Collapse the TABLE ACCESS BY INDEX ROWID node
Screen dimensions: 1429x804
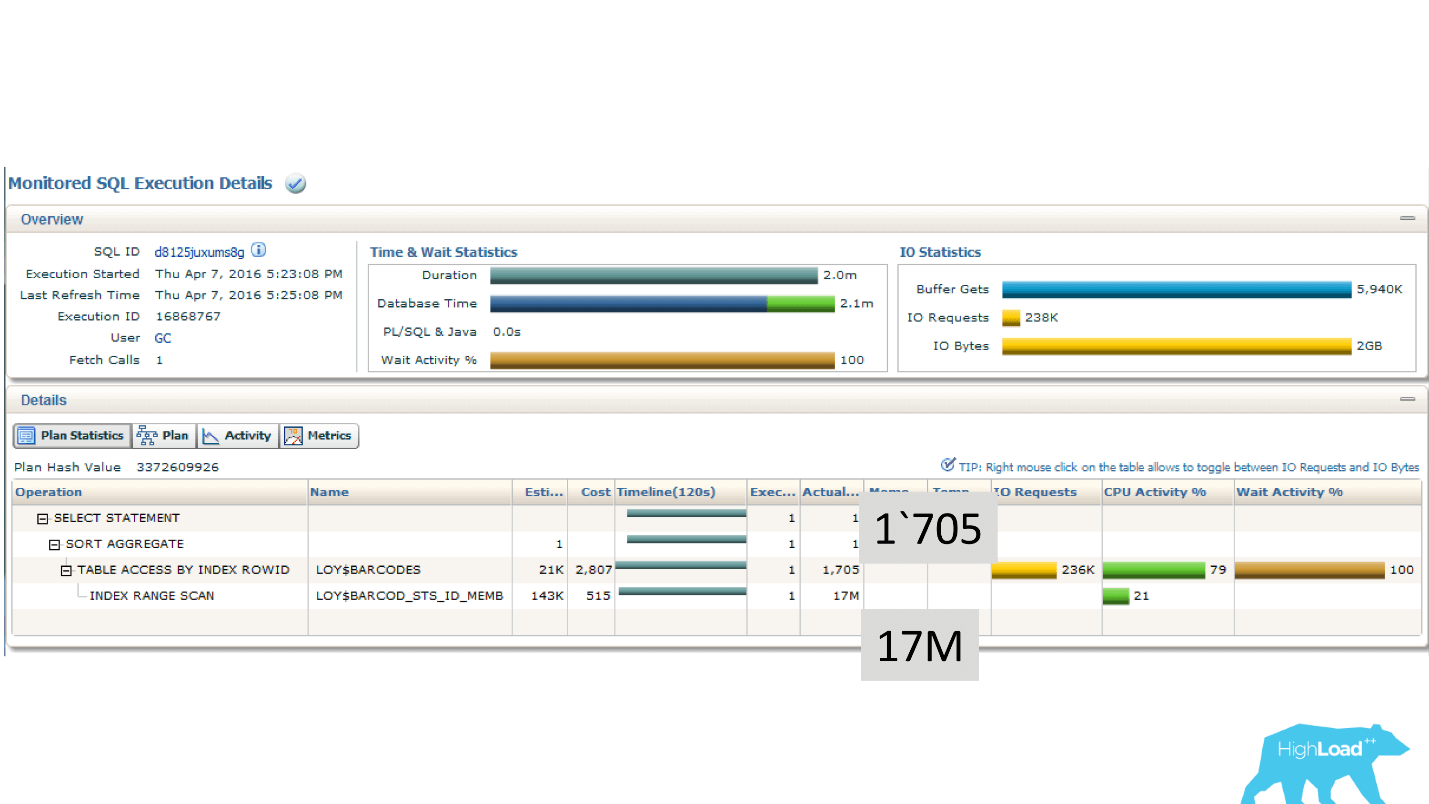pyautogui.click(x=67, y=570)
